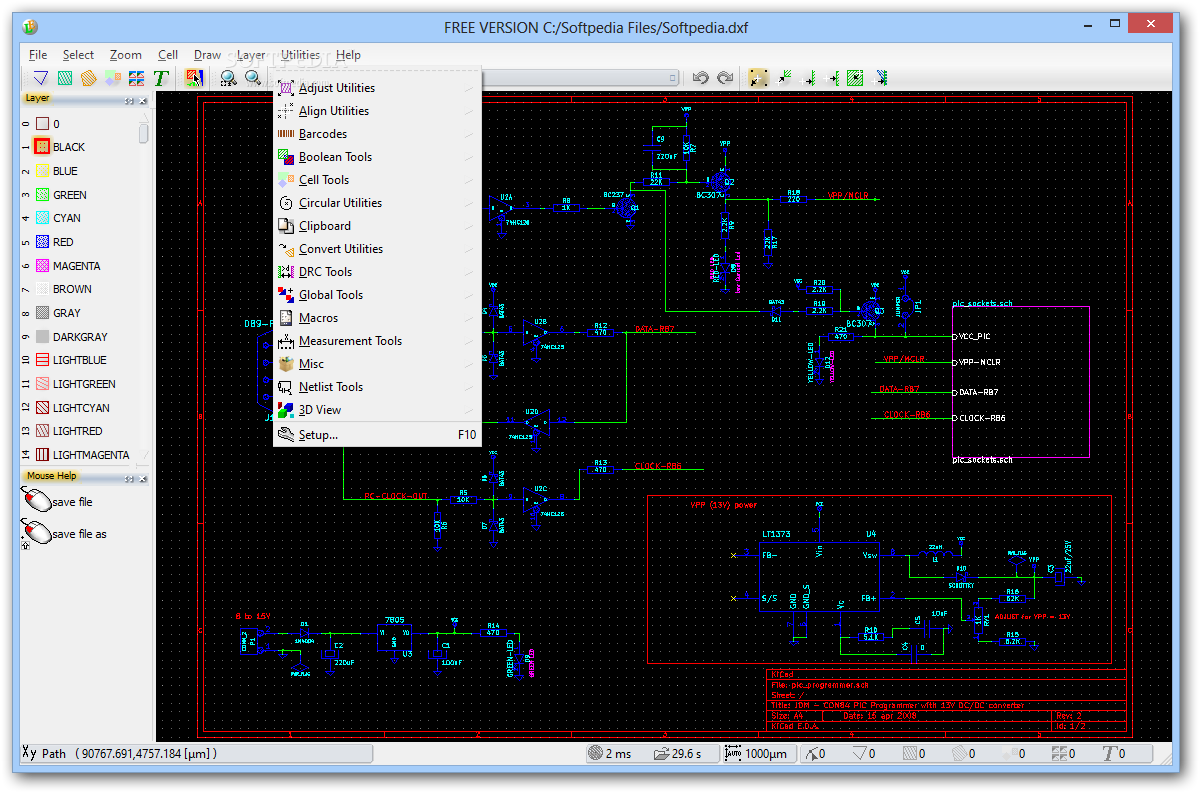Click the Circular Utilities menu icon
Image resolution: width=1200 pixels, height=793 pixels.
pos(285,203)
